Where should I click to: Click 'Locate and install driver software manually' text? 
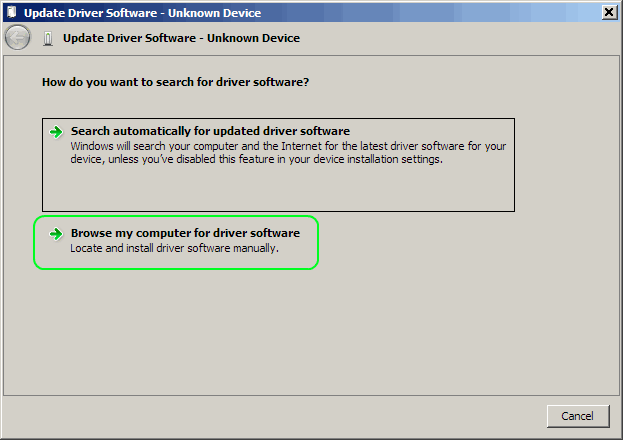(174, 249)
